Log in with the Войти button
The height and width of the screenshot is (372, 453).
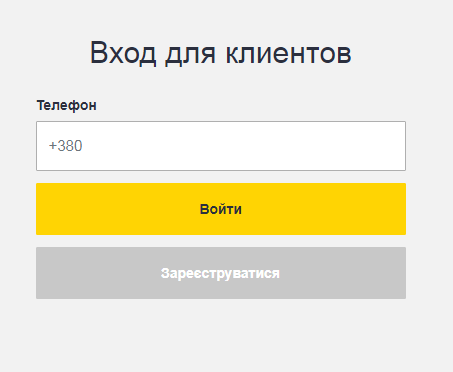[x=221, y=209]
